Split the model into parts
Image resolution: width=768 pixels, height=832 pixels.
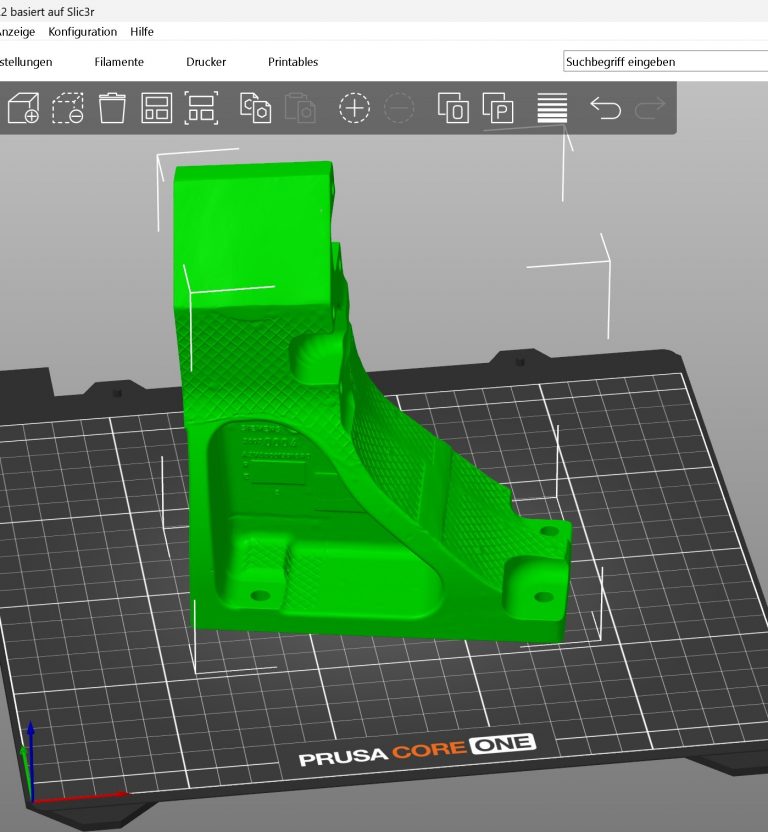click(x=497, y=107)
